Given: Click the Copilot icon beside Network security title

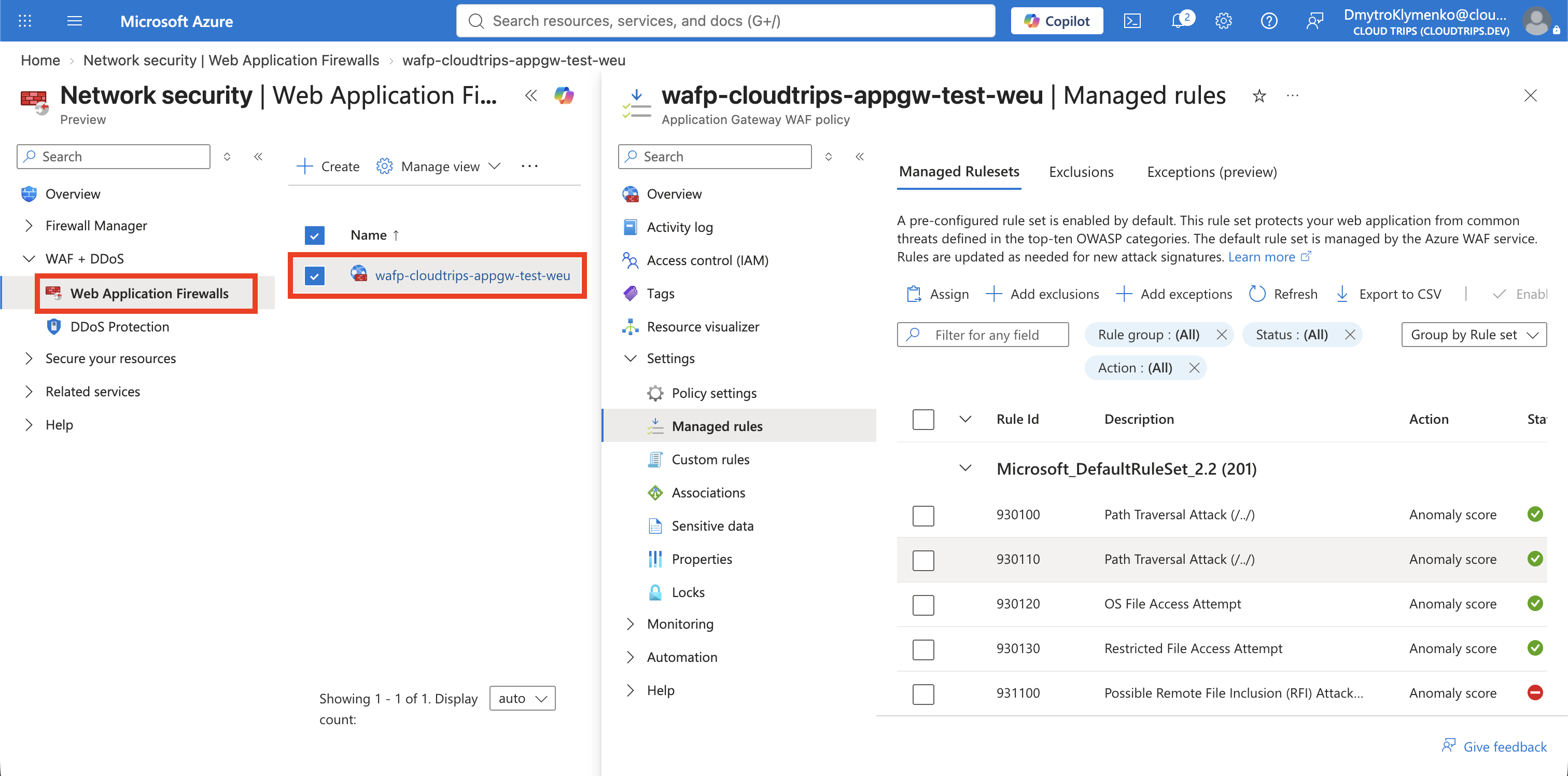Looking at the screenshot, I should point(564,95).
